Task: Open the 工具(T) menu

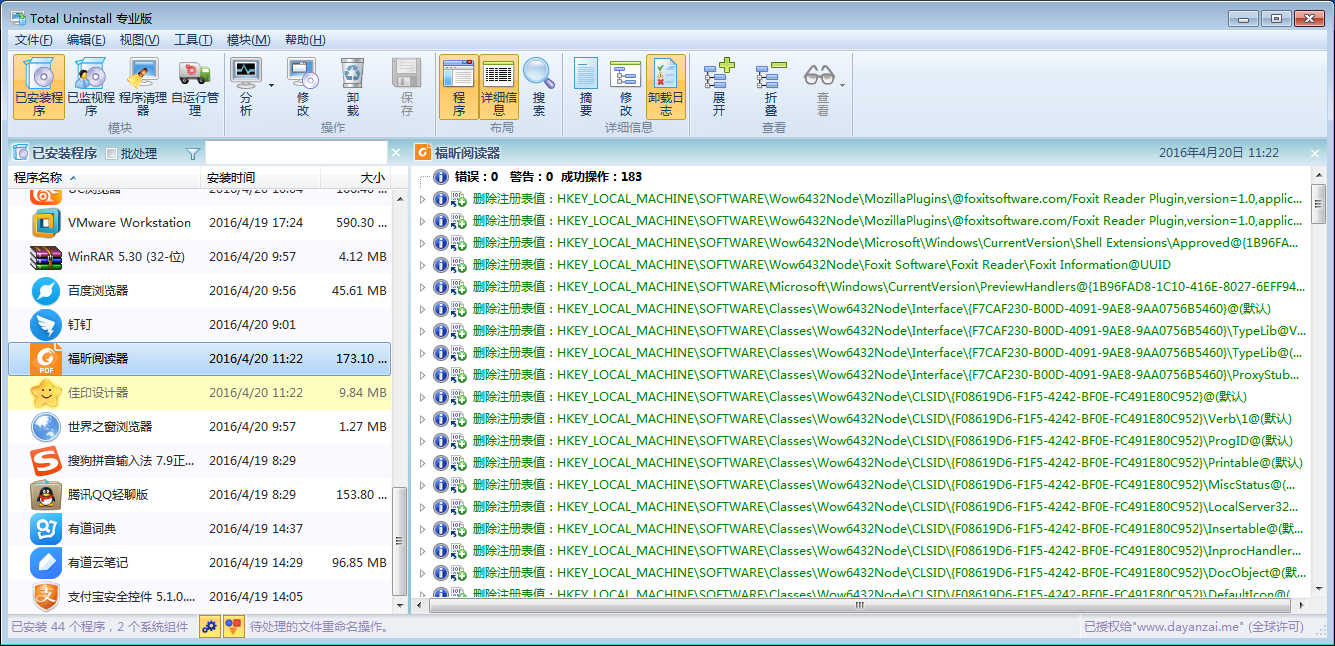Action: point(193,40)
